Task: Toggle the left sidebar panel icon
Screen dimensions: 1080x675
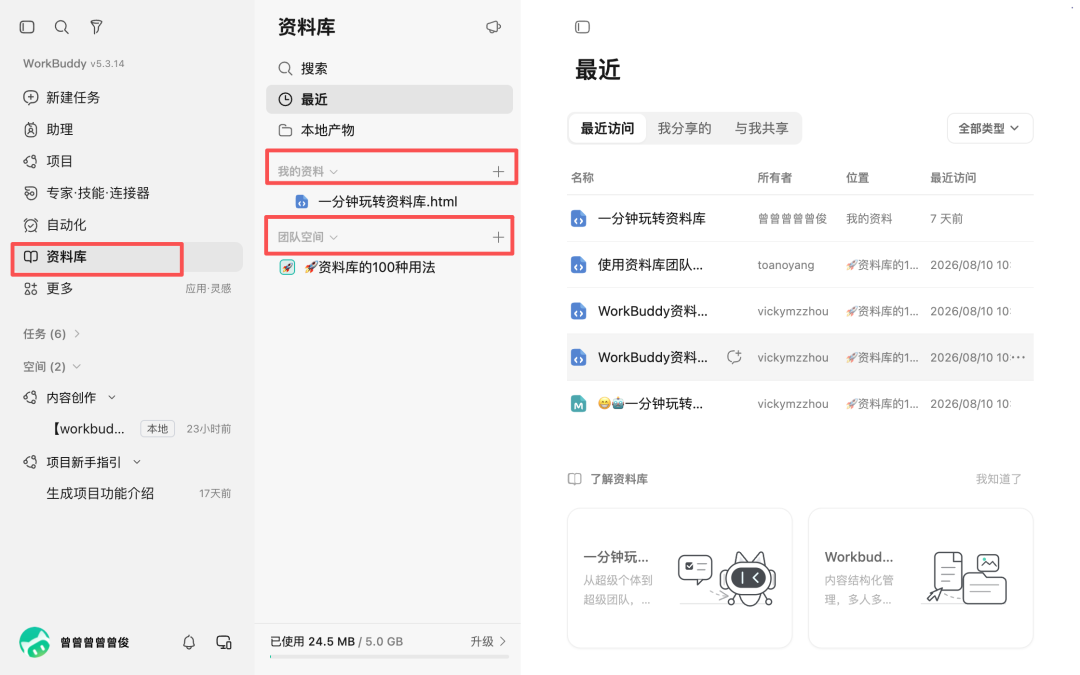Action: pyautogui.click(x=27, y=27)
